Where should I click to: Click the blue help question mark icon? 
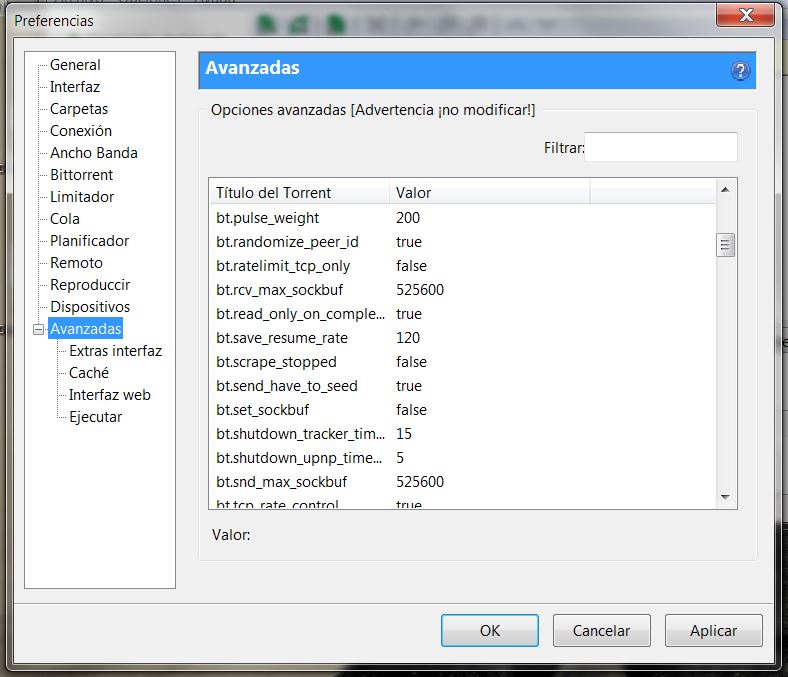click(740, 70)
